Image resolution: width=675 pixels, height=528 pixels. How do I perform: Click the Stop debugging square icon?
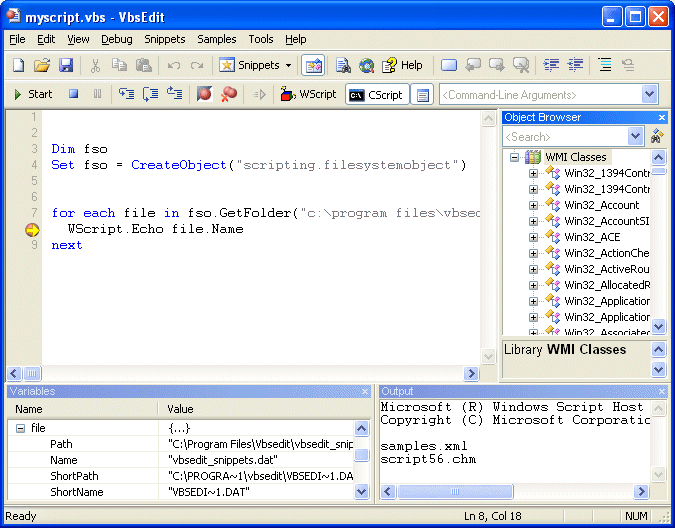pos(73,94)
